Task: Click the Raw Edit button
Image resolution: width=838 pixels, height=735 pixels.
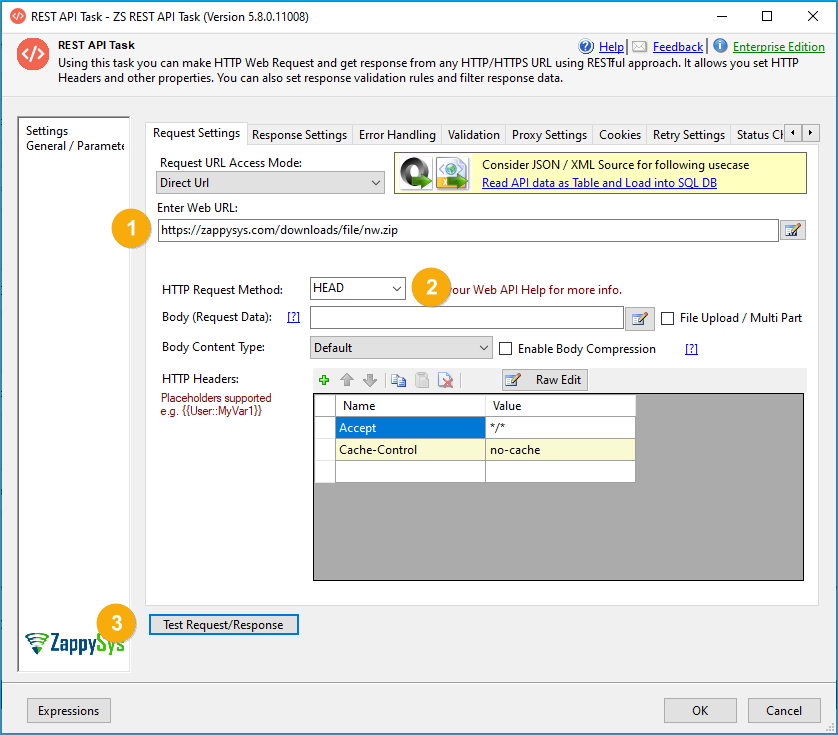Action: 545,380
